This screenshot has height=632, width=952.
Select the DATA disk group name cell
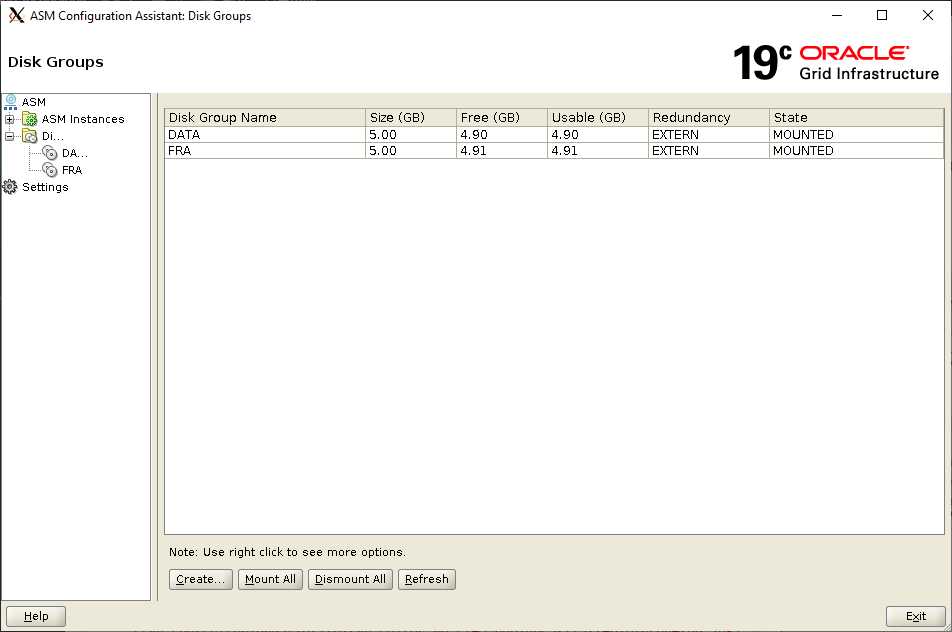click(265, 134)
